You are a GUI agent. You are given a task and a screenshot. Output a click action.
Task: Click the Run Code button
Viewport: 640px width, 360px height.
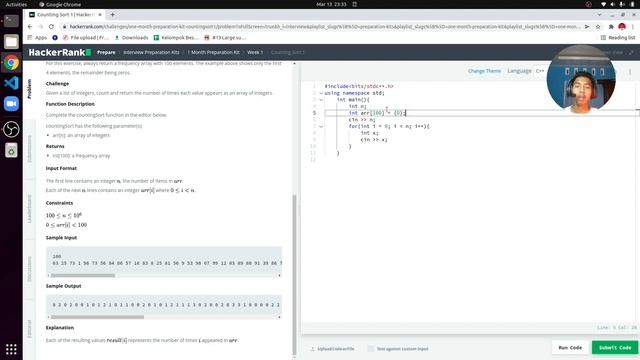(x=570, y=348)
